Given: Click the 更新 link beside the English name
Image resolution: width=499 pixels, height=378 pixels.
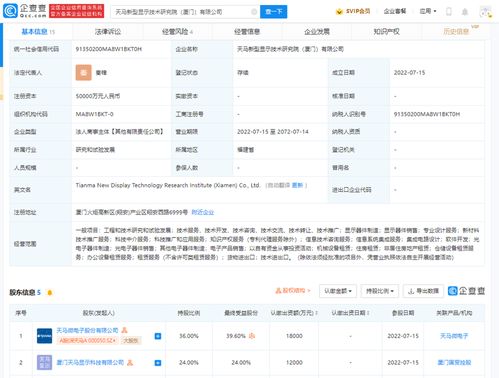Looking at the screenshot, I should click(297, 185).
